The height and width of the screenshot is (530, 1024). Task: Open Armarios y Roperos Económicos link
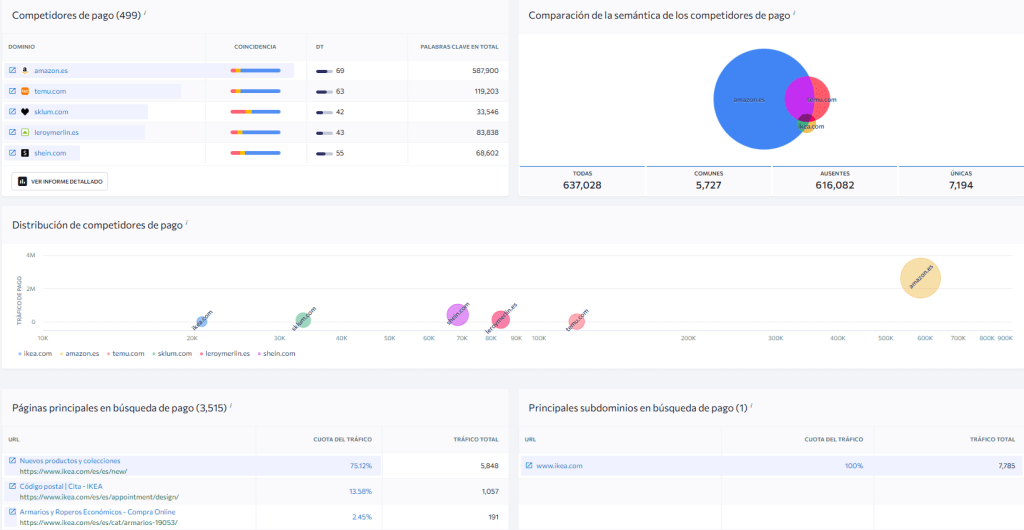coord(97,512)
